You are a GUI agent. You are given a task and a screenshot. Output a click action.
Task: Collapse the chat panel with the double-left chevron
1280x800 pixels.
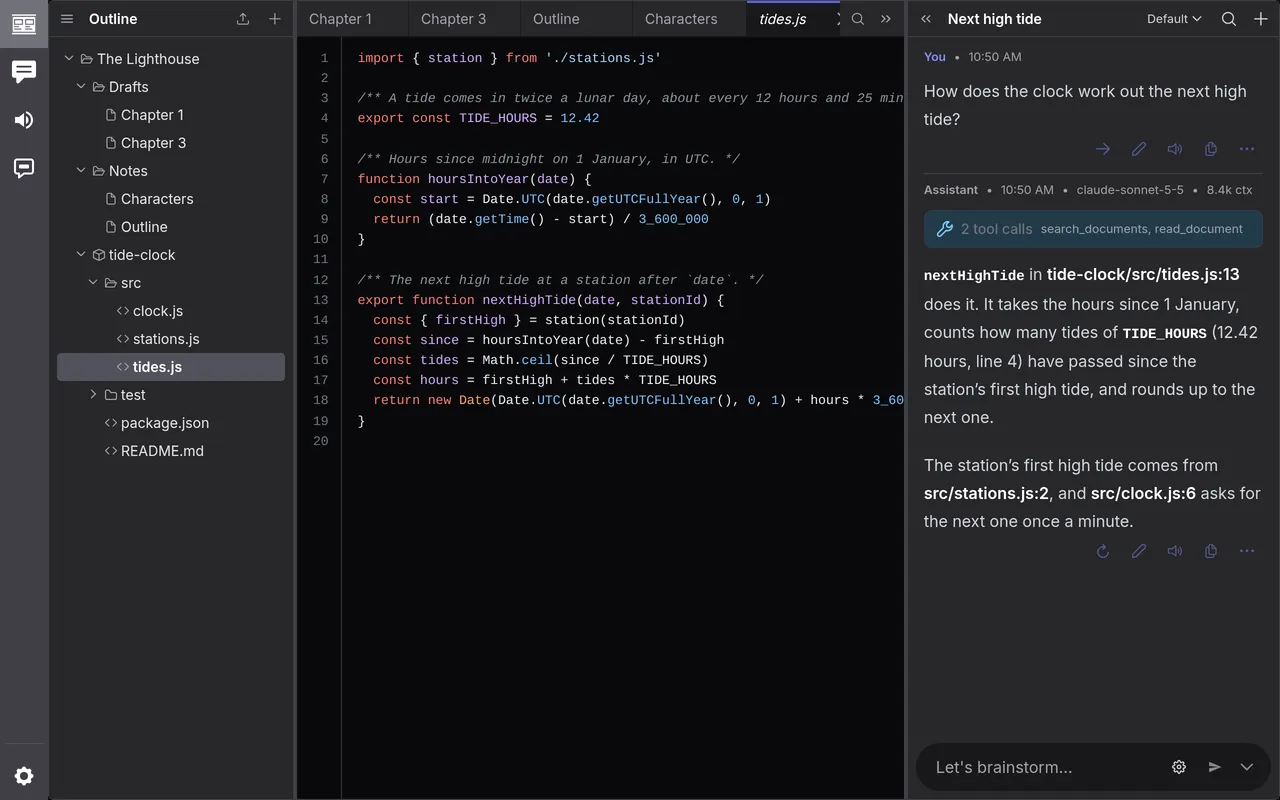926,19
